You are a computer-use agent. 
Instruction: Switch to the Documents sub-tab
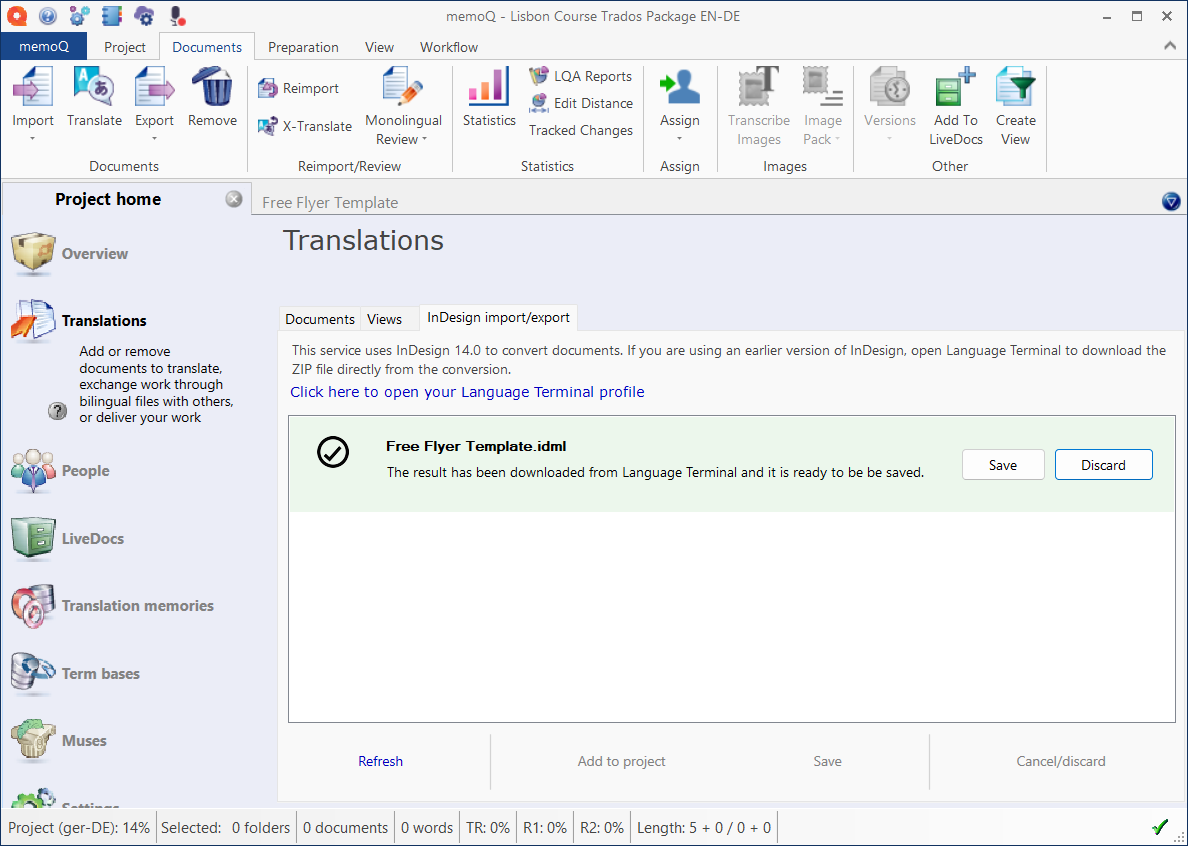(x=320, y=319)
